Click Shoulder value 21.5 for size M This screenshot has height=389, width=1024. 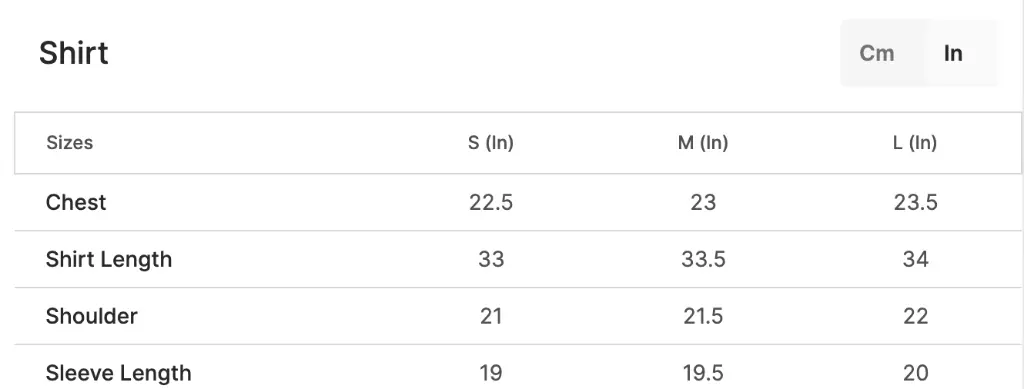click(x=703, y=316)
